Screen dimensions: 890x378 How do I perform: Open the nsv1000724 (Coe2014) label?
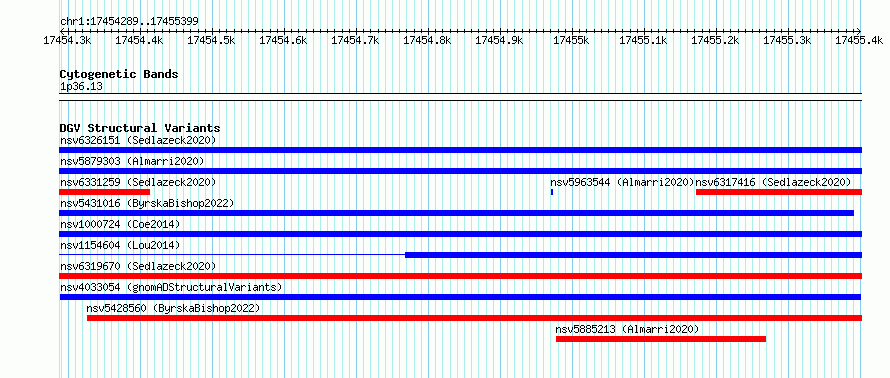click(x=120, y=224)
